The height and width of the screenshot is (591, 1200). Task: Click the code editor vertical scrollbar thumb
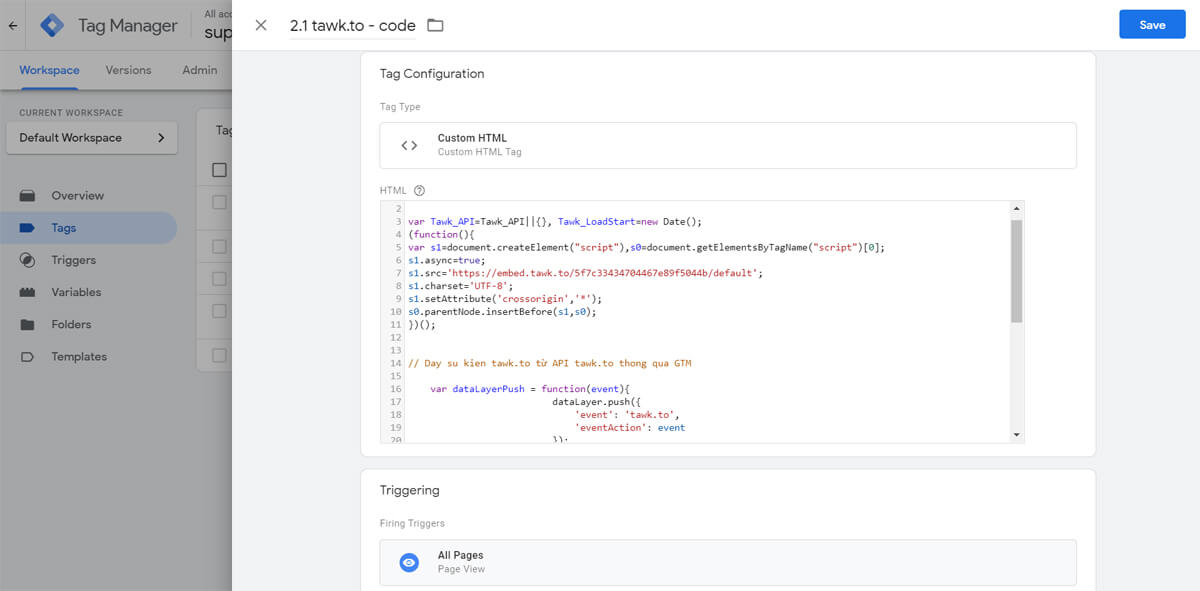click(x=1017, y=271)
